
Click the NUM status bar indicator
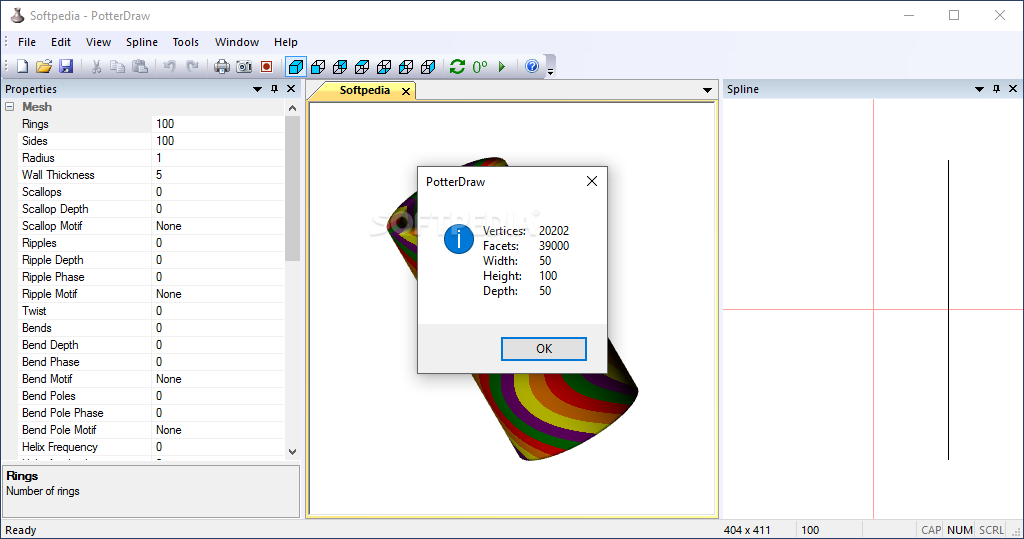[x=960, y=530]
